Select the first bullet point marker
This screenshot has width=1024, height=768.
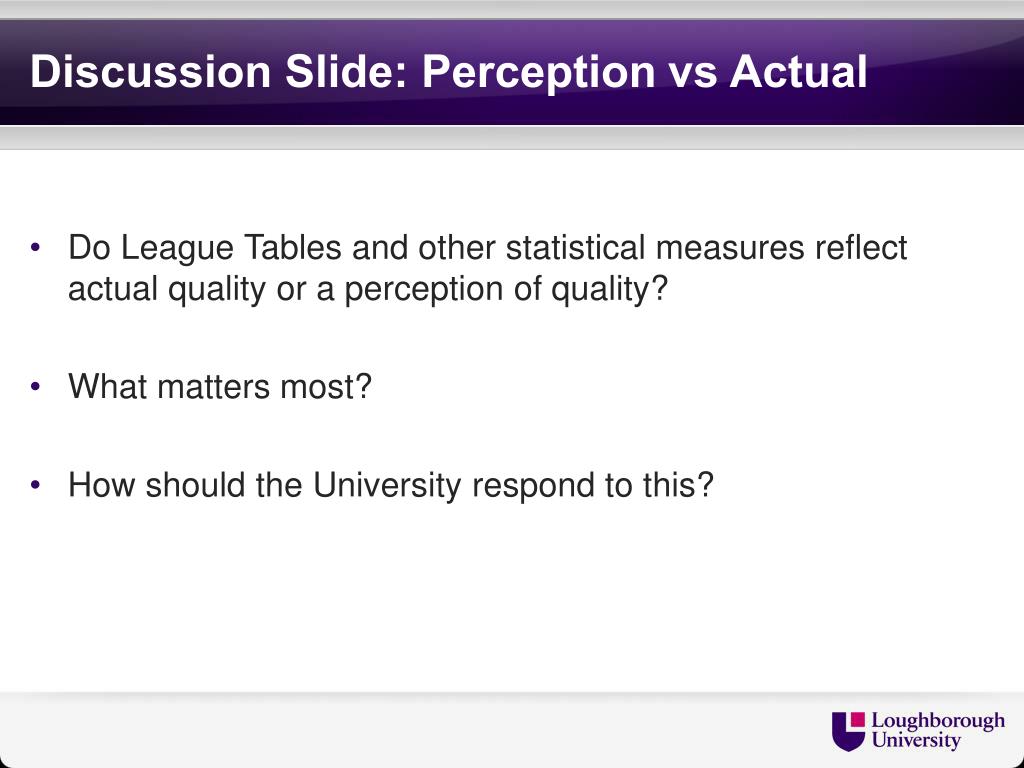point(35,248)
